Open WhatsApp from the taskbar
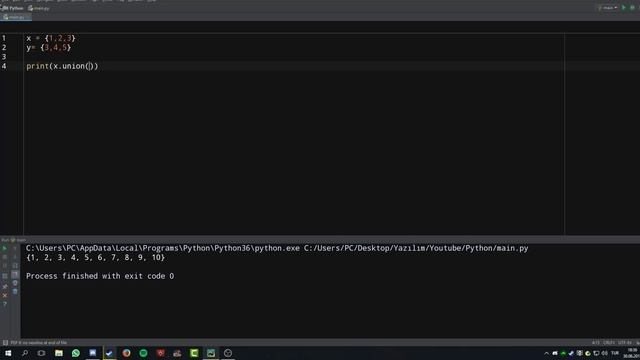 click(x=76, y=353)
